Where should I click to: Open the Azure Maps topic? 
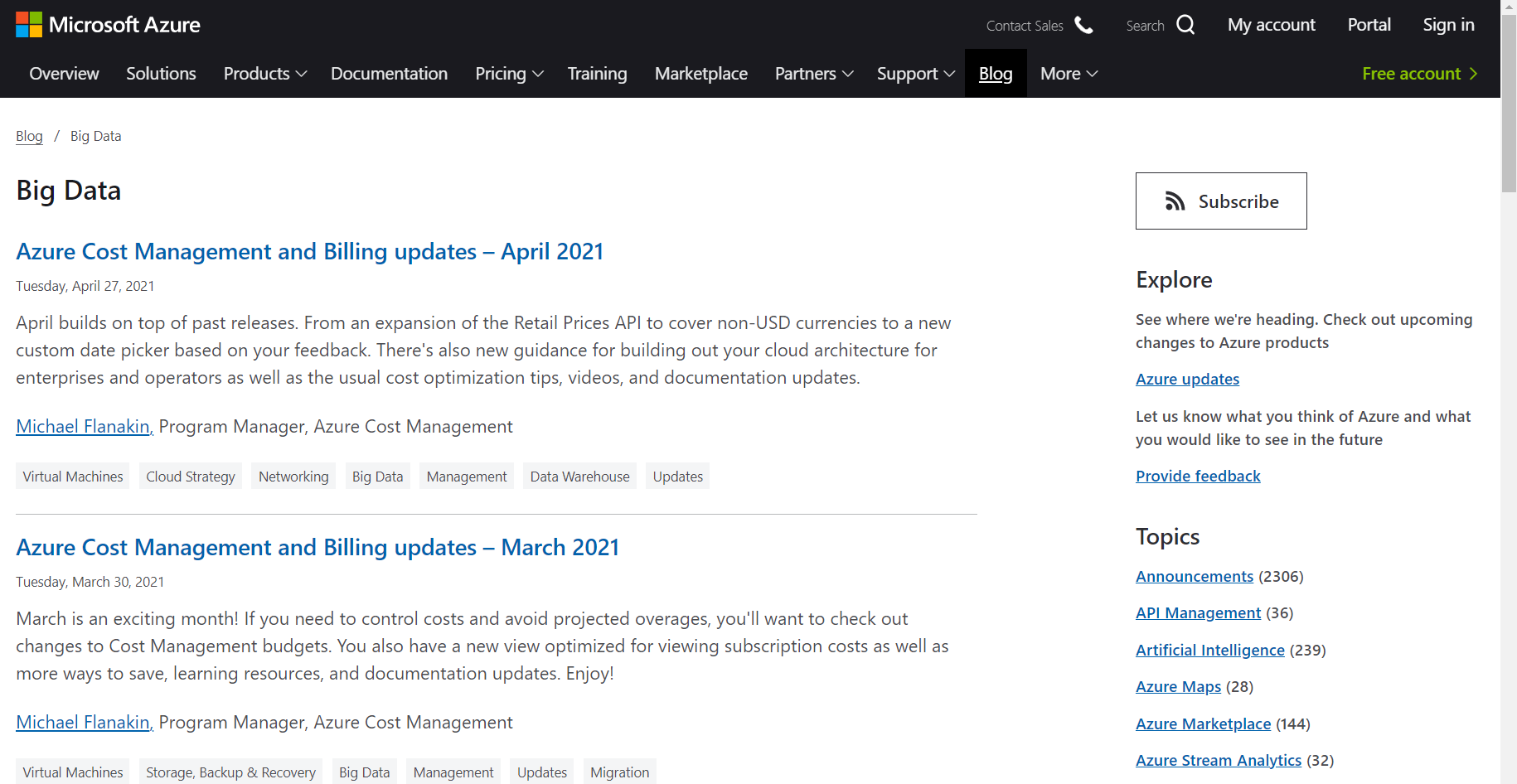click(1178, 686)
